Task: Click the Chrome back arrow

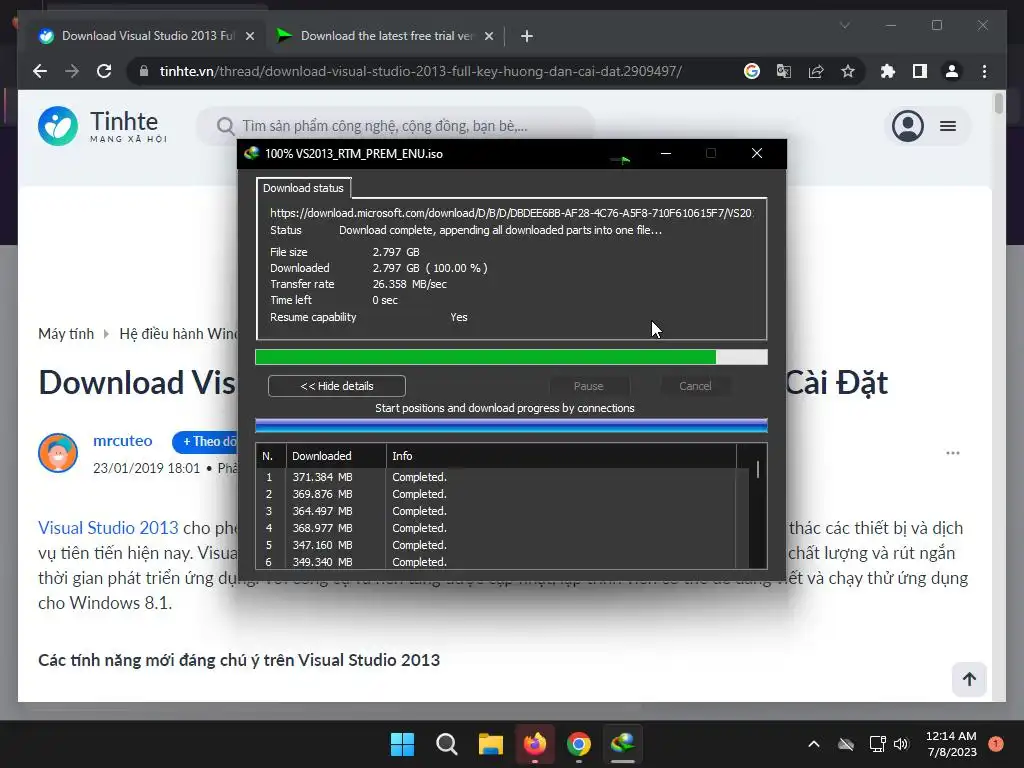Action: click(x=40, y=71)
